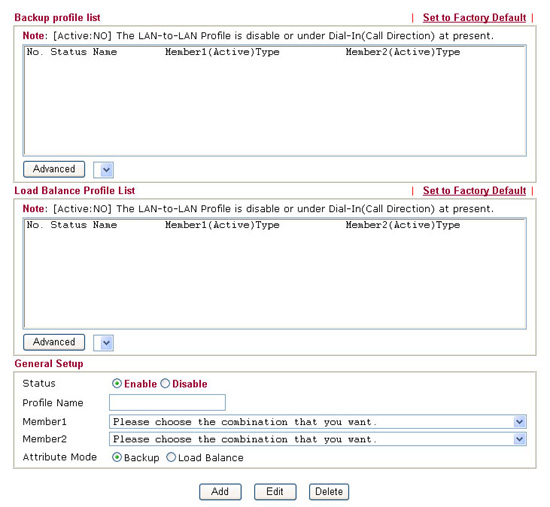Open the Member1 combination dropdown
Image resolution: width=550 pixels, height=507 pixels.
coord(318,421)
